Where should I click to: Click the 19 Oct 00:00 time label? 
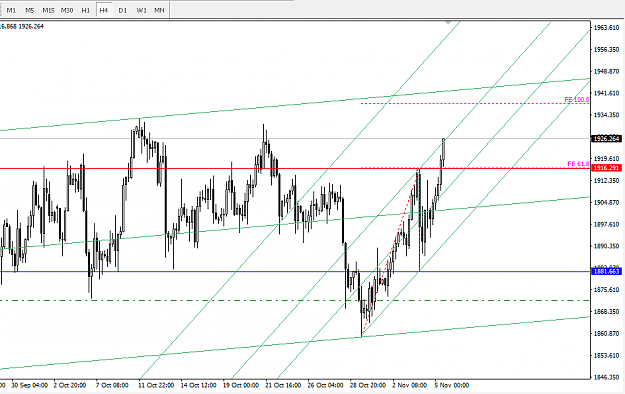coord(240,385)
